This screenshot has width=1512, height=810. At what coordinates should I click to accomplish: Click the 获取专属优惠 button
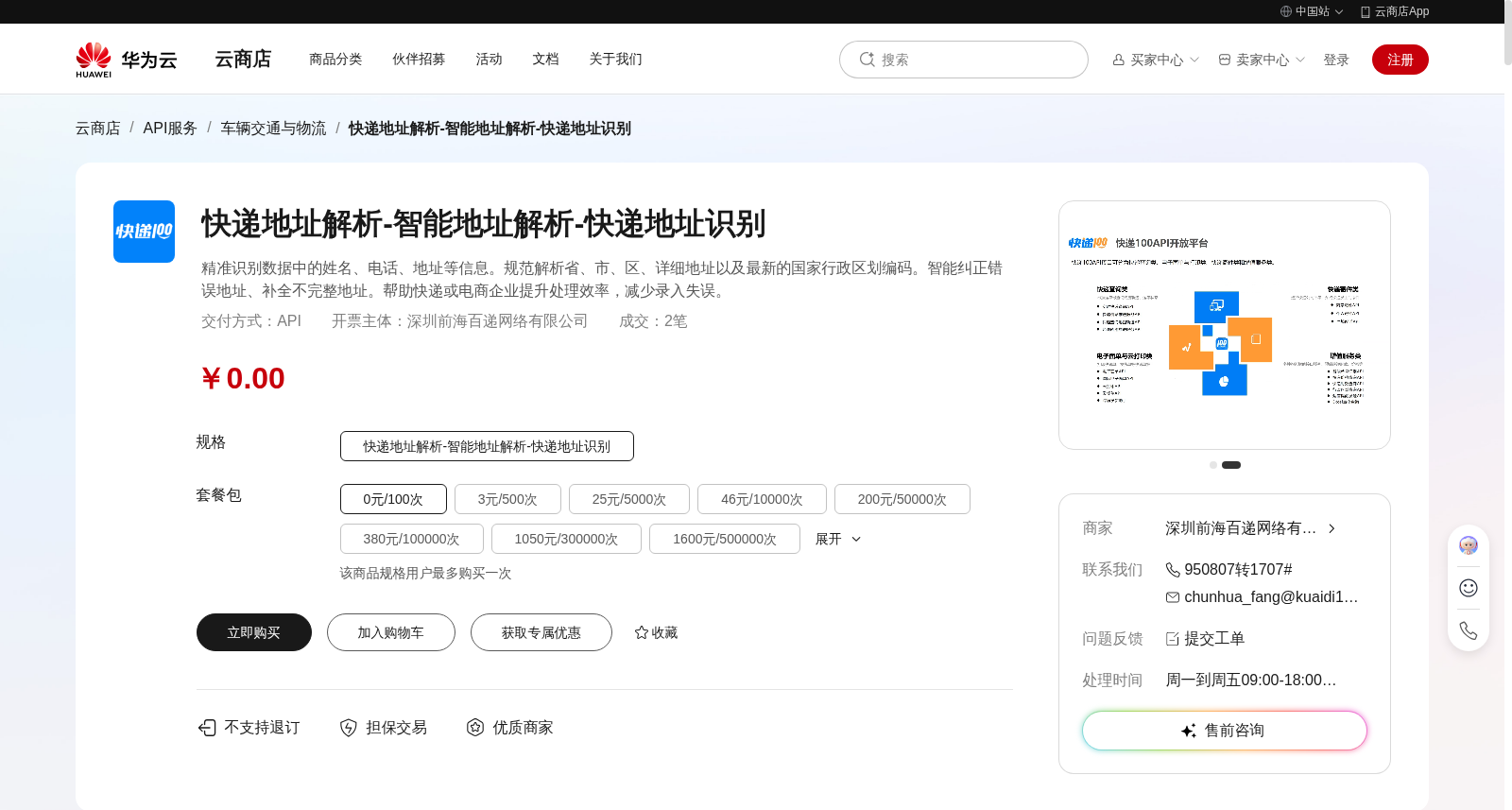(541, 632)
